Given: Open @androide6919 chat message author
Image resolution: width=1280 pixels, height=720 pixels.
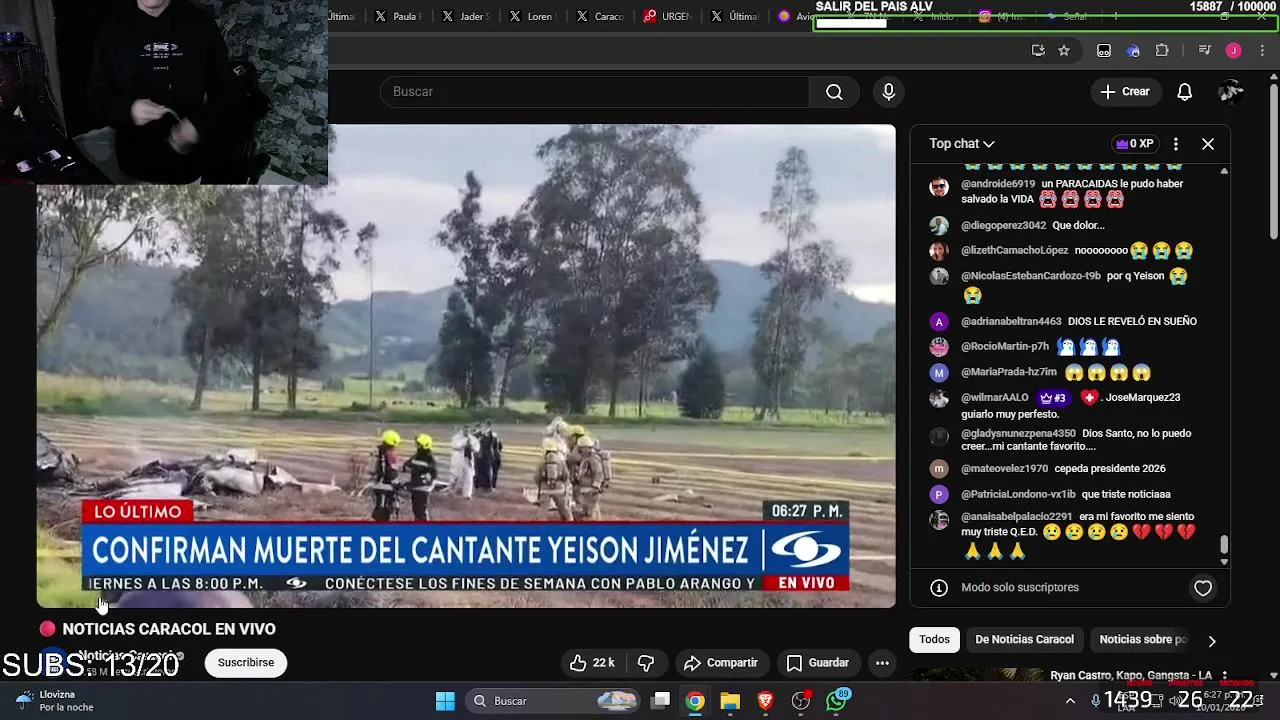Looking at the screenshot, I should (x=998, y=184).
